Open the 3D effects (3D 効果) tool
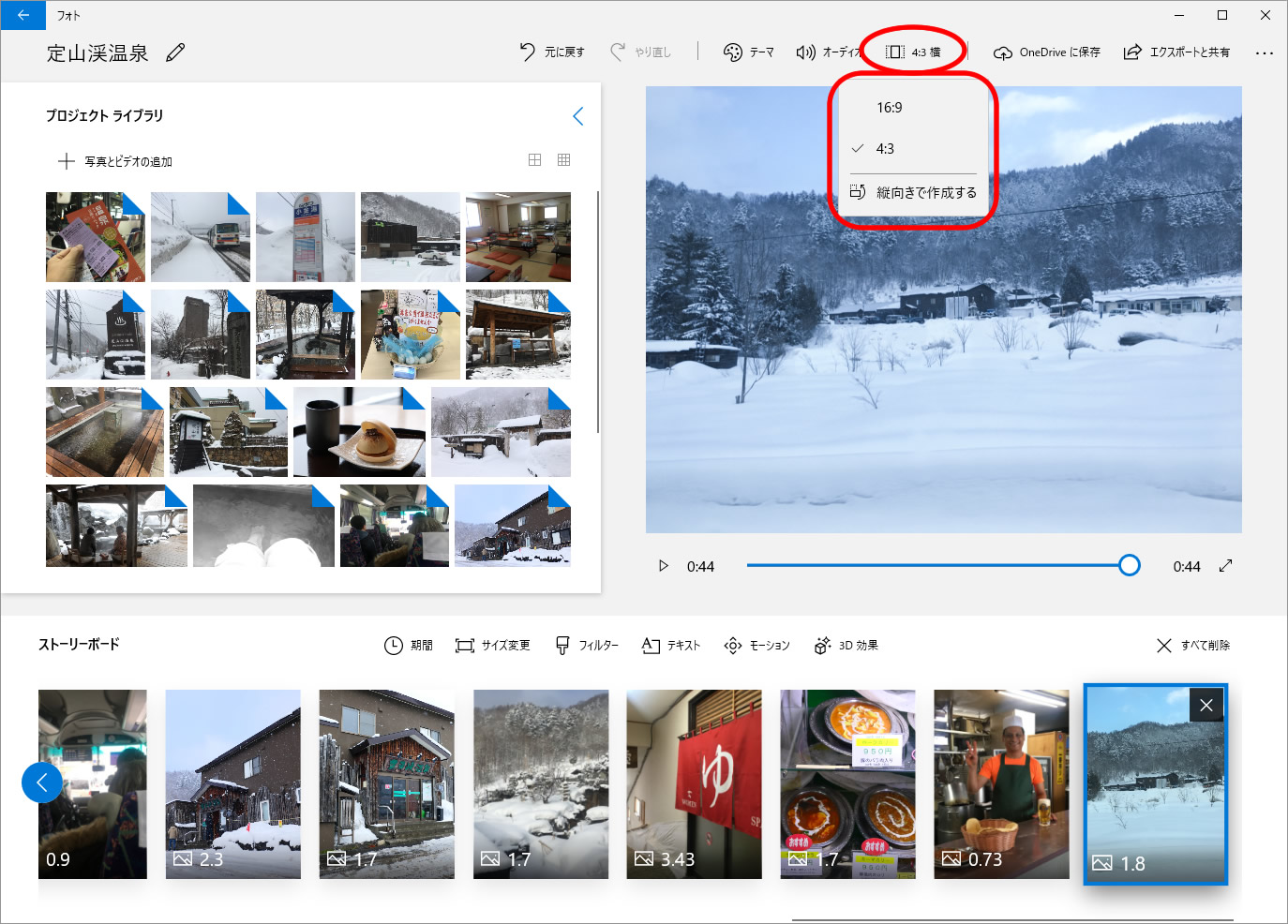Image resolution: width=1288 pixels, height=924 pixels. 846,645
